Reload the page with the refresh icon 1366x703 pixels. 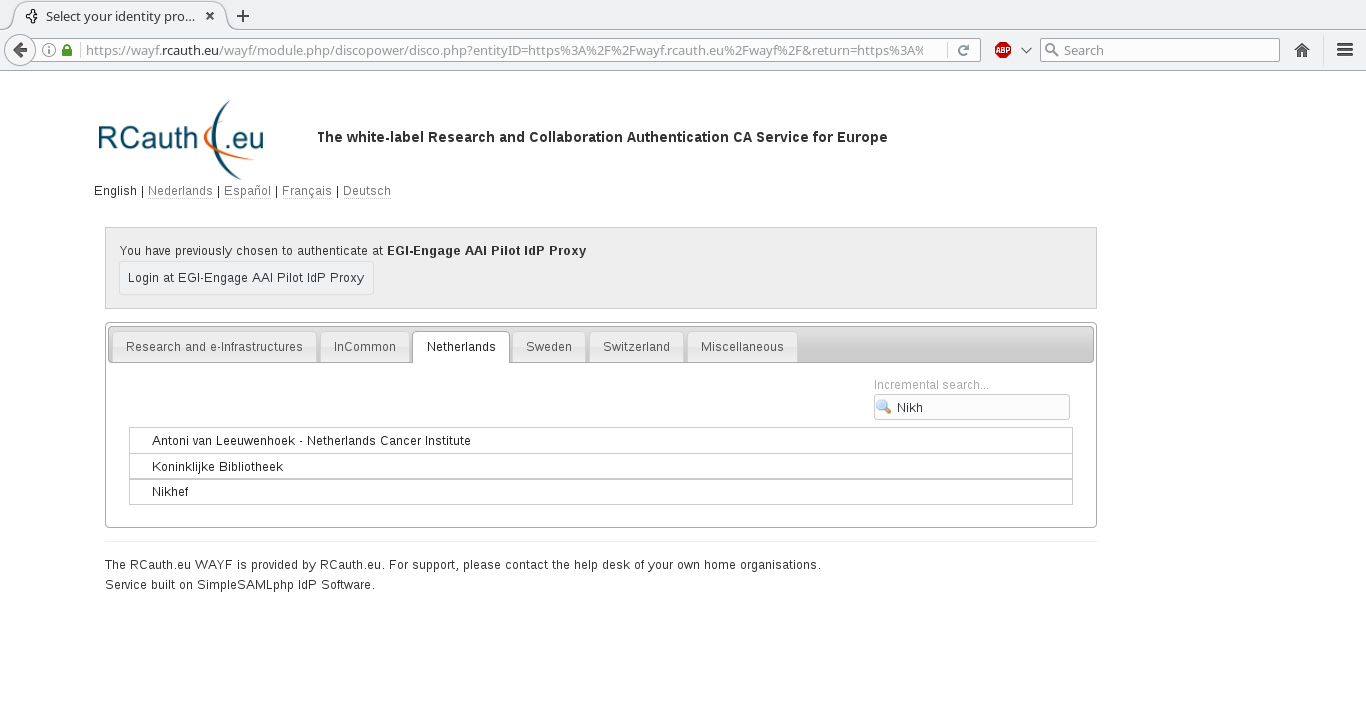pos(963,50)
